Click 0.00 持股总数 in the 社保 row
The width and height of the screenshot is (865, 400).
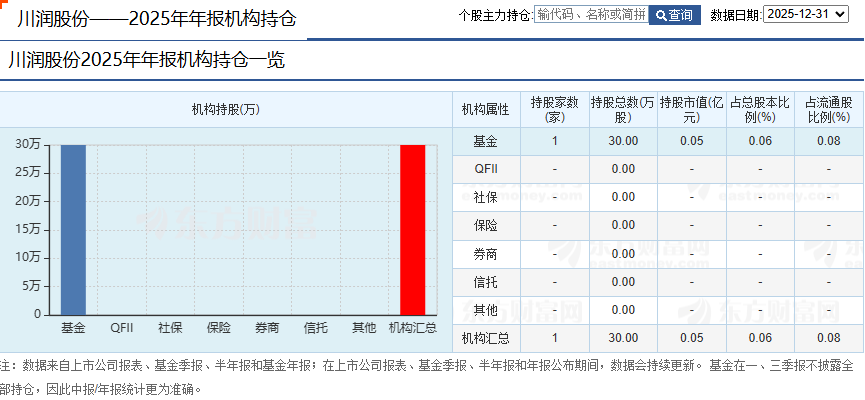[x=623, y=197]
